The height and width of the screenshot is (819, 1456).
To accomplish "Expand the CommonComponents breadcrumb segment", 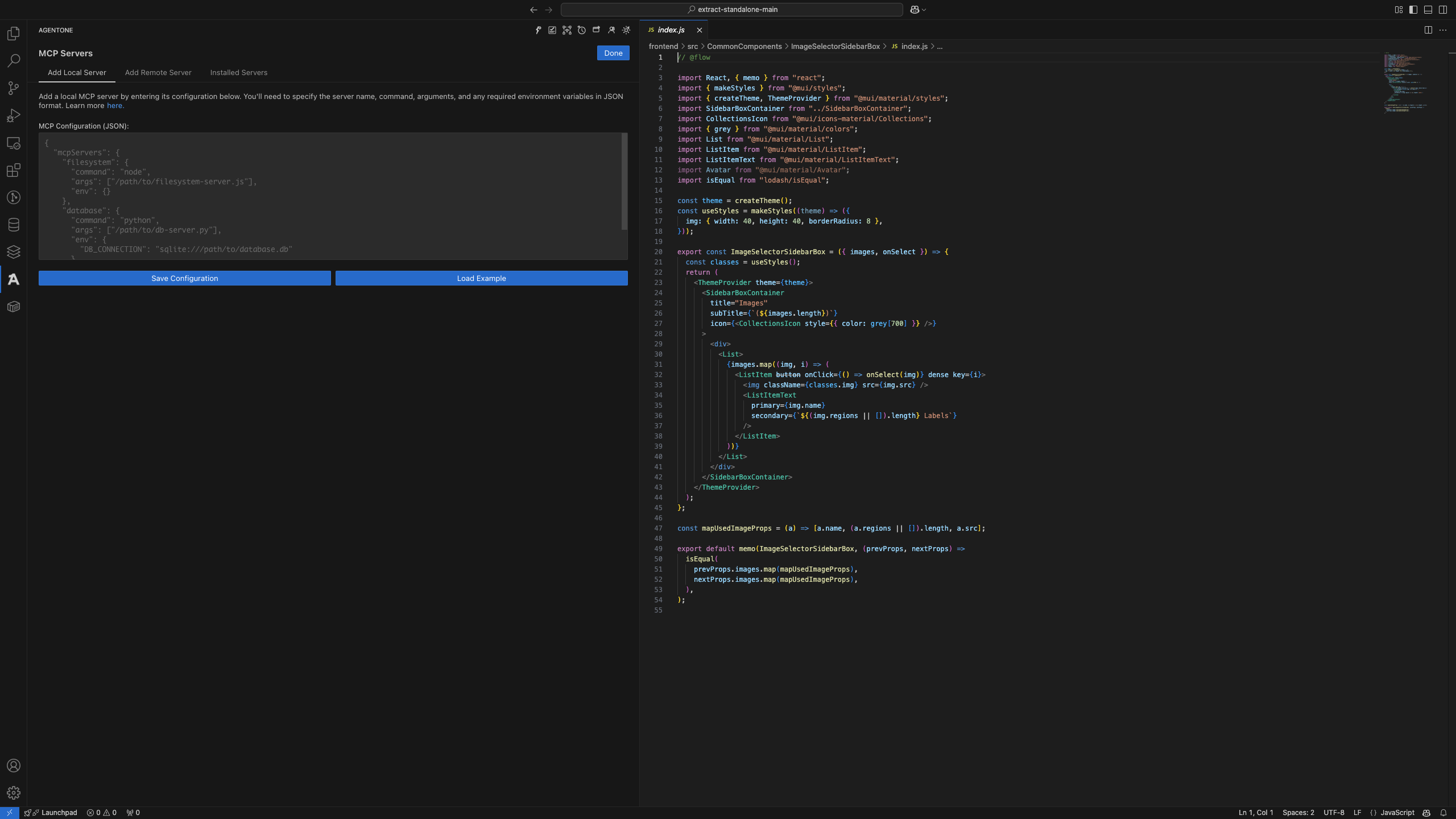I will (744, 47).
